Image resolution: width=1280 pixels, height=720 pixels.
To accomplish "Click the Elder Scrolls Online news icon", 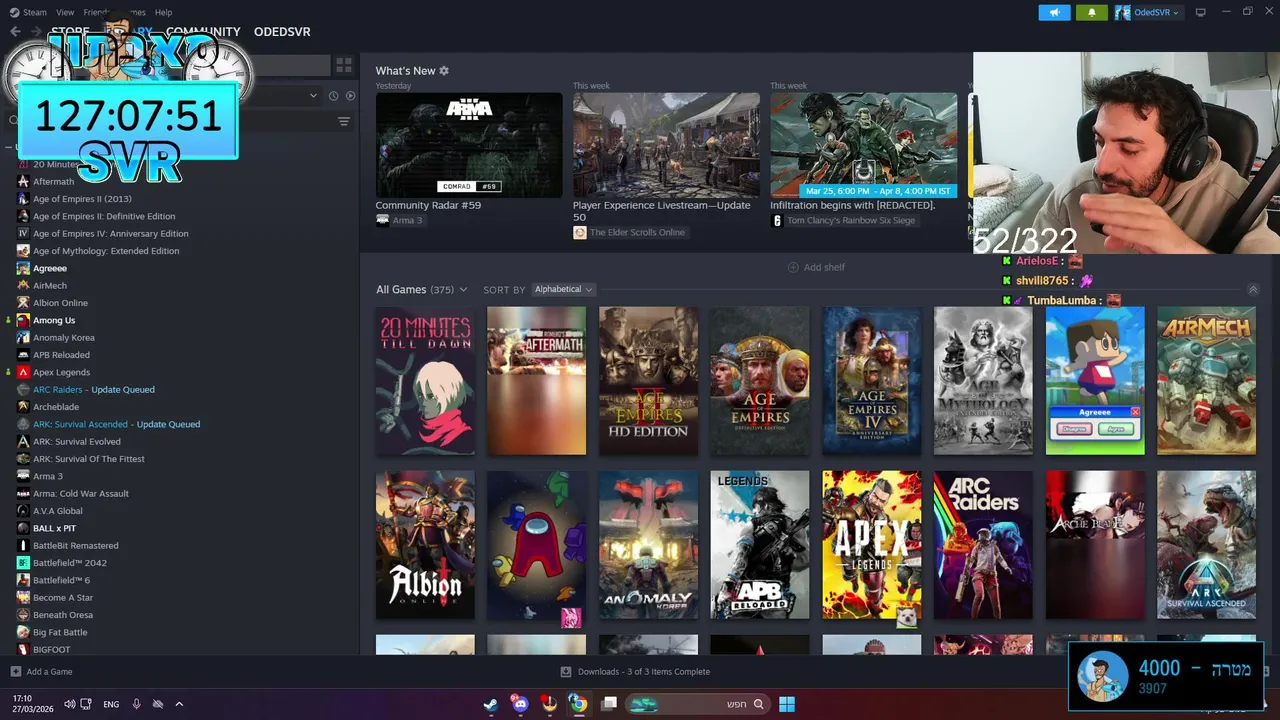I will coord(579,232).
